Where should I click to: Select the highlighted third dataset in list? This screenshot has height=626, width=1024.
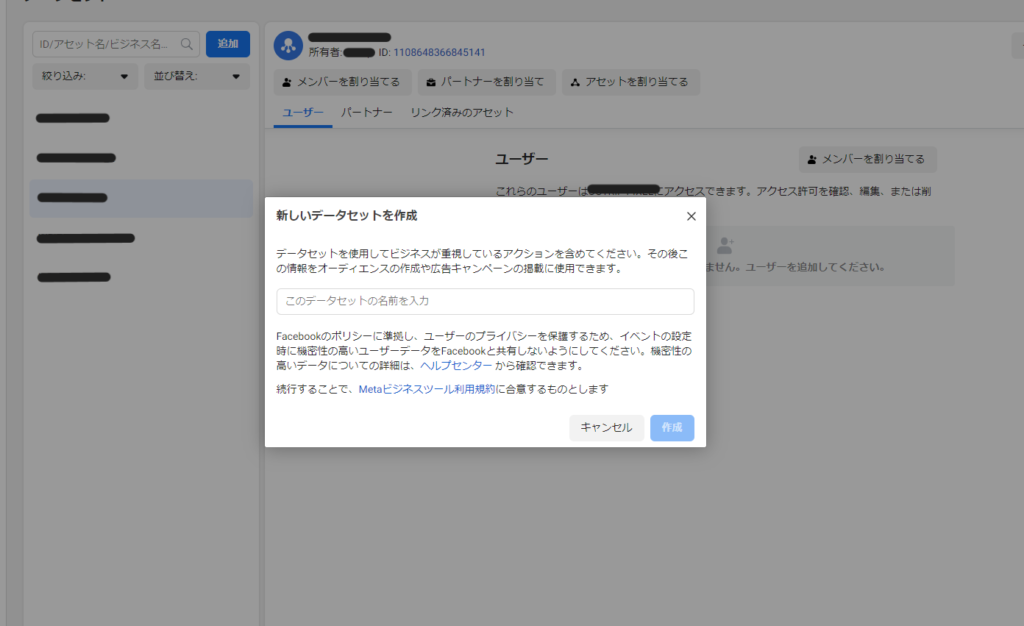click(141, 198)
